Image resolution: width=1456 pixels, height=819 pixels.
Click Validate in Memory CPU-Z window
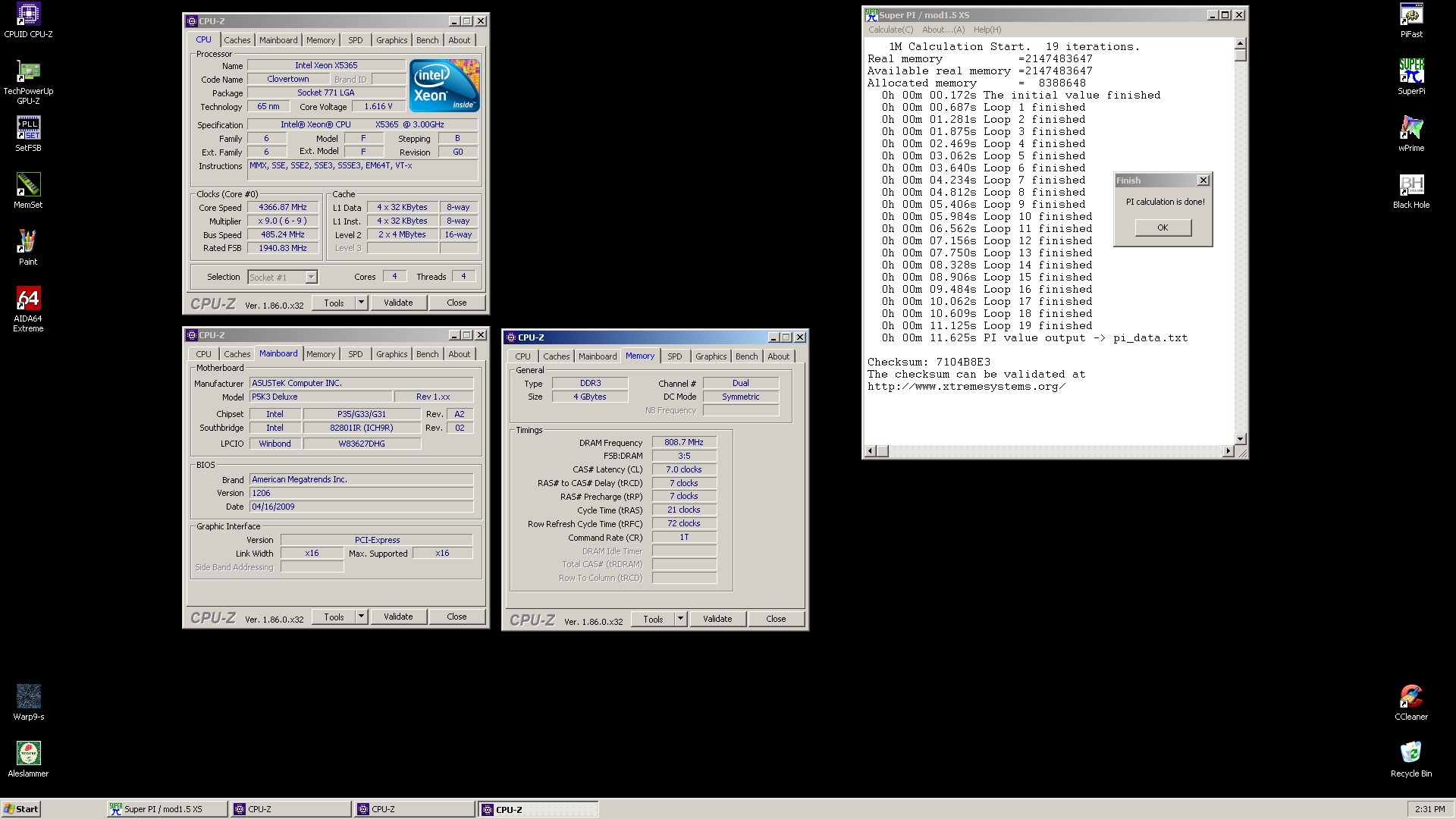click(717, 619)
